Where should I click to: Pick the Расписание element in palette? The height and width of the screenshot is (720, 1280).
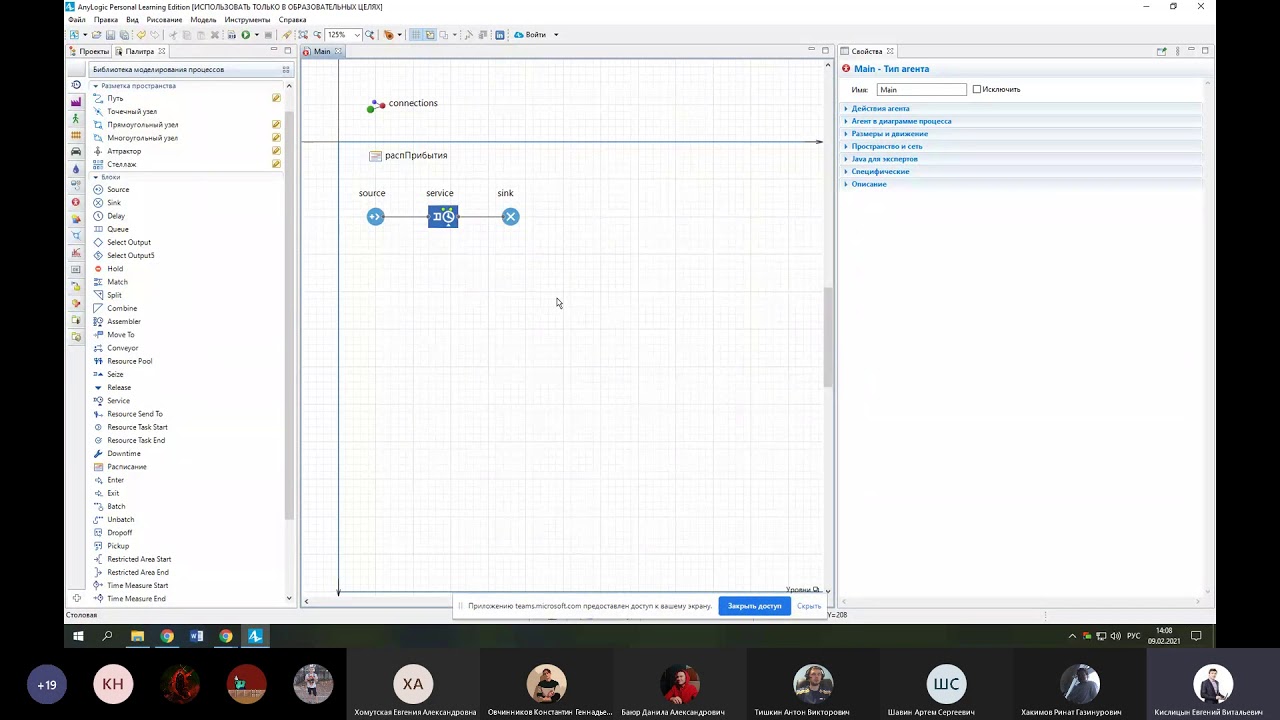coord(120,467)
